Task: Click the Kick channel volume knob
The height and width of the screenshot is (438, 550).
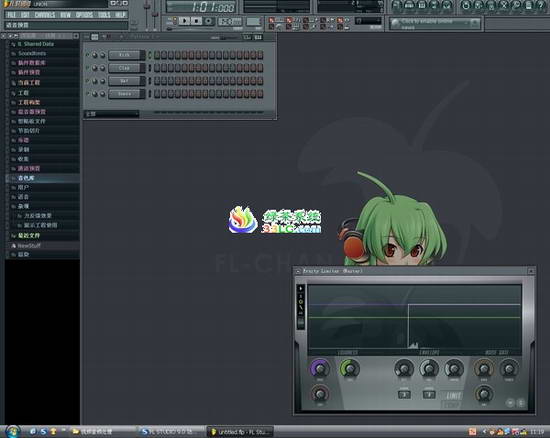Action: tap(102, 55)
